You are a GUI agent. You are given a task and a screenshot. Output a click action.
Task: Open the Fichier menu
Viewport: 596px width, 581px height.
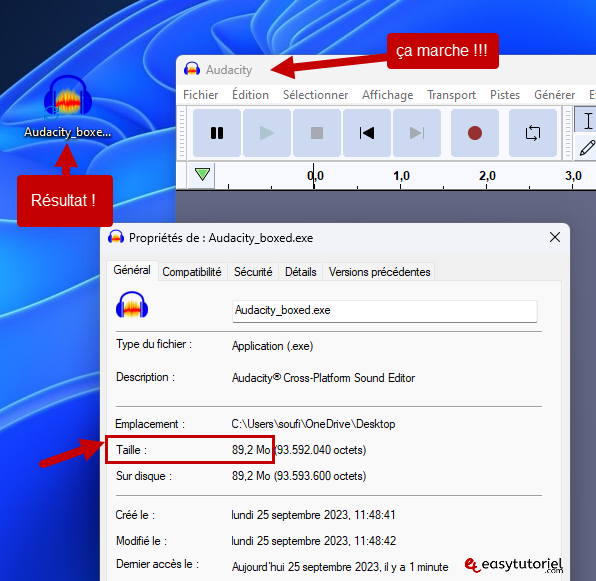pos(201,95)
